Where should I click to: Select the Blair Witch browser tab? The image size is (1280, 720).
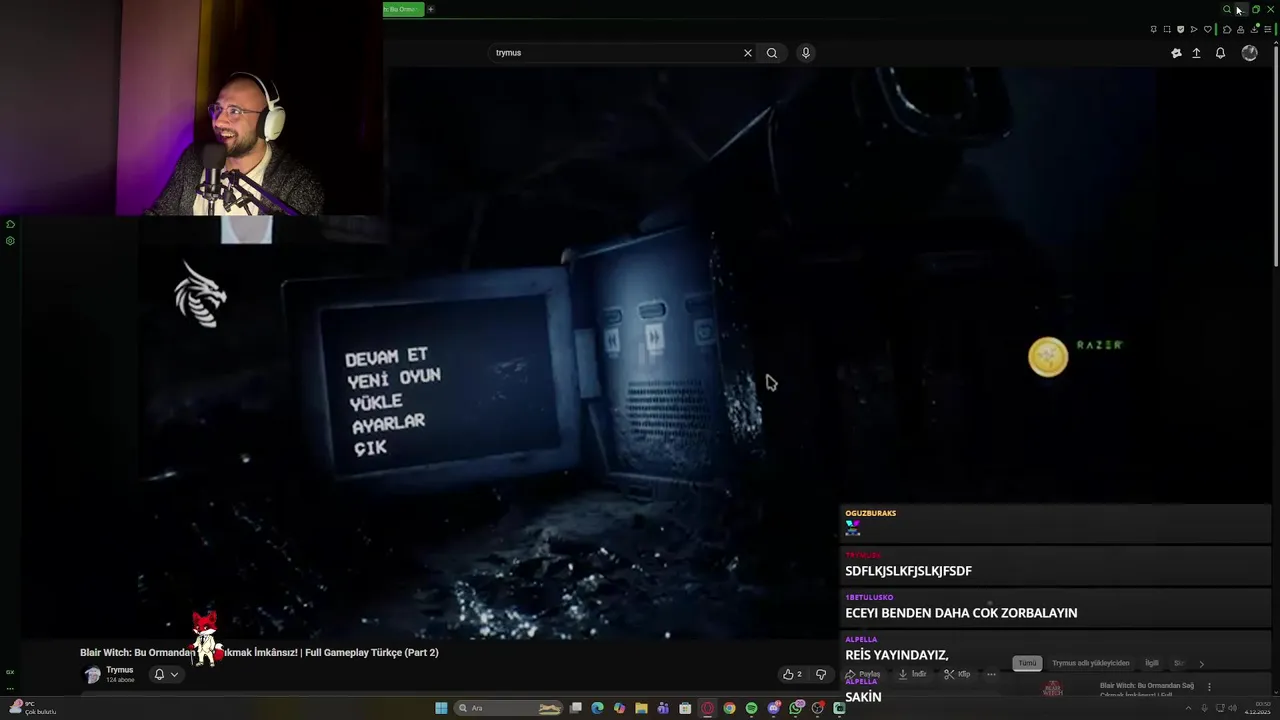click(403, 9)
